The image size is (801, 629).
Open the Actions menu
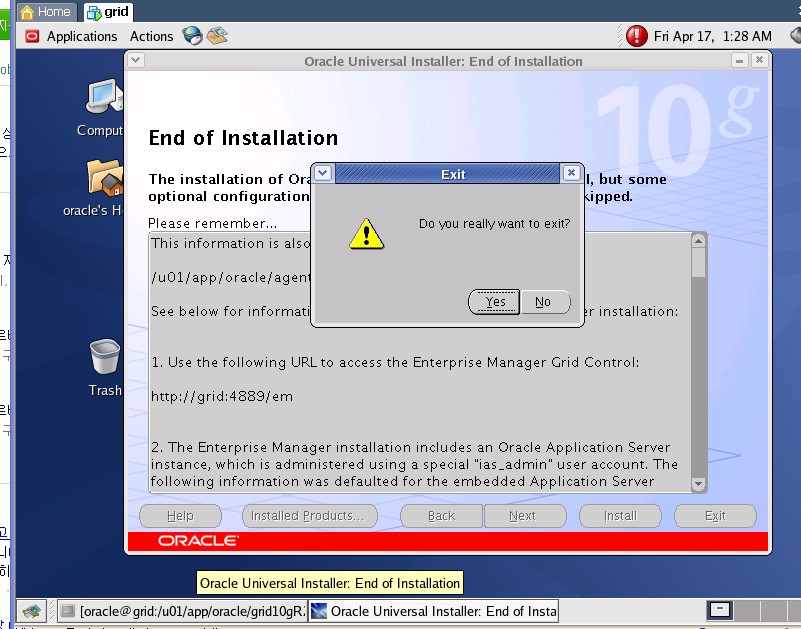pos(151,36)
